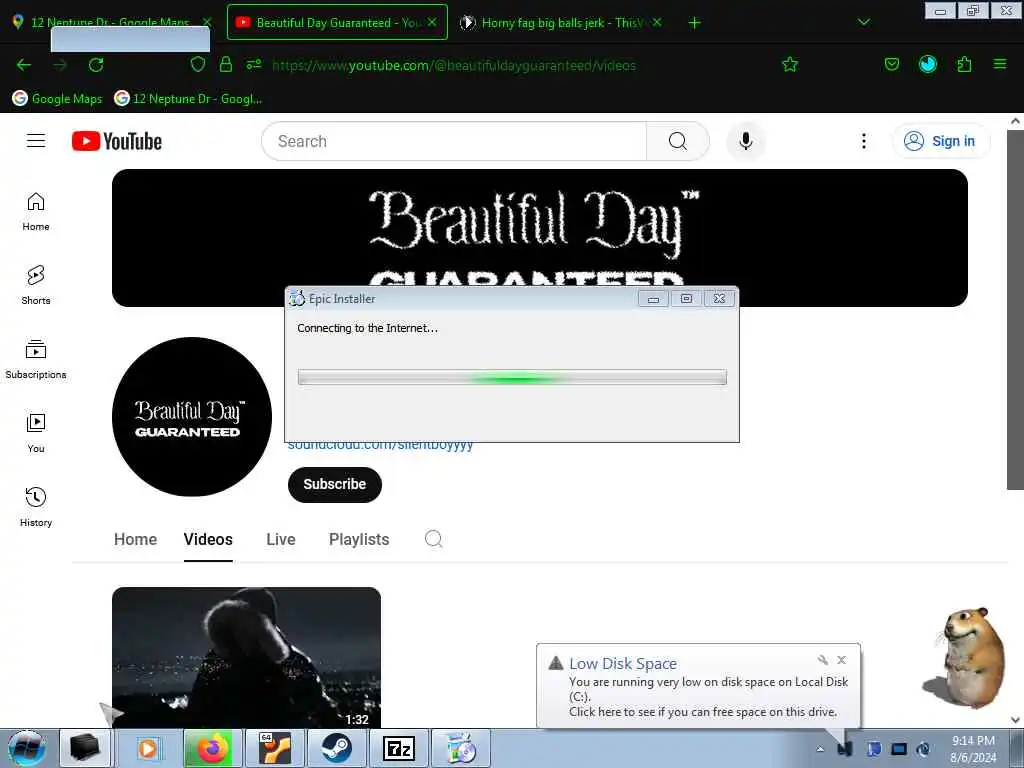Search within the channel magnifier icon
Image resolution: width=1024 pixels, height=768 pixels.
point(433,539)
